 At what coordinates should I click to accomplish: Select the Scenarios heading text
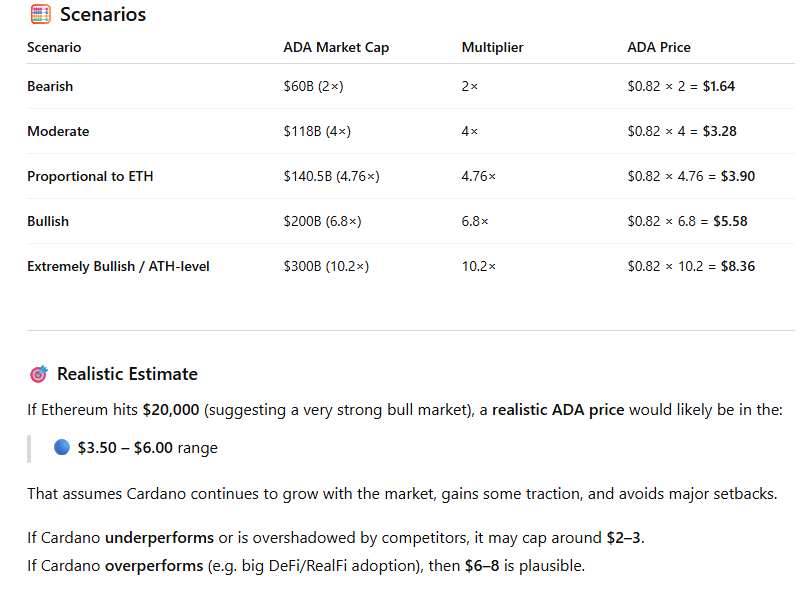(x=103, y=15)
